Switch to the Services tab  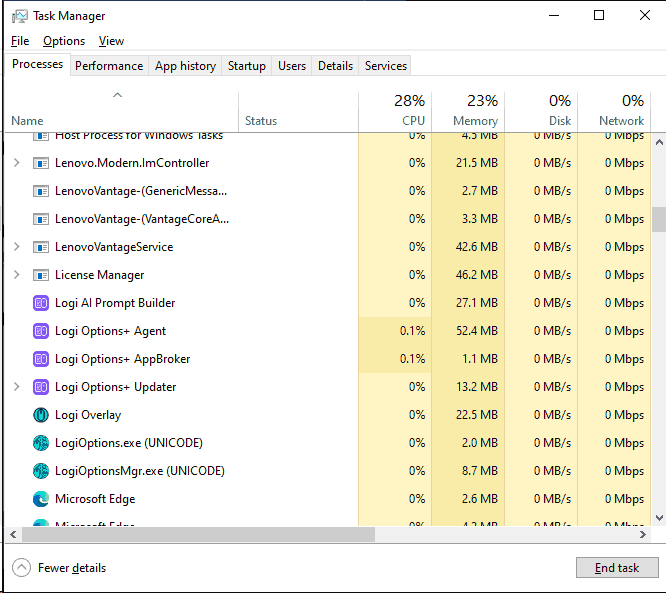coord(386,66)
